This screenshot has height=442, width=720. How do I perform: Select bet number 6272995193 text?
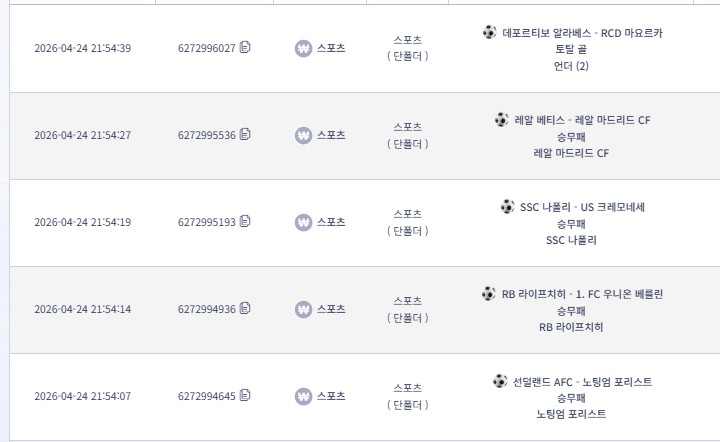click(x=207, y=222)
